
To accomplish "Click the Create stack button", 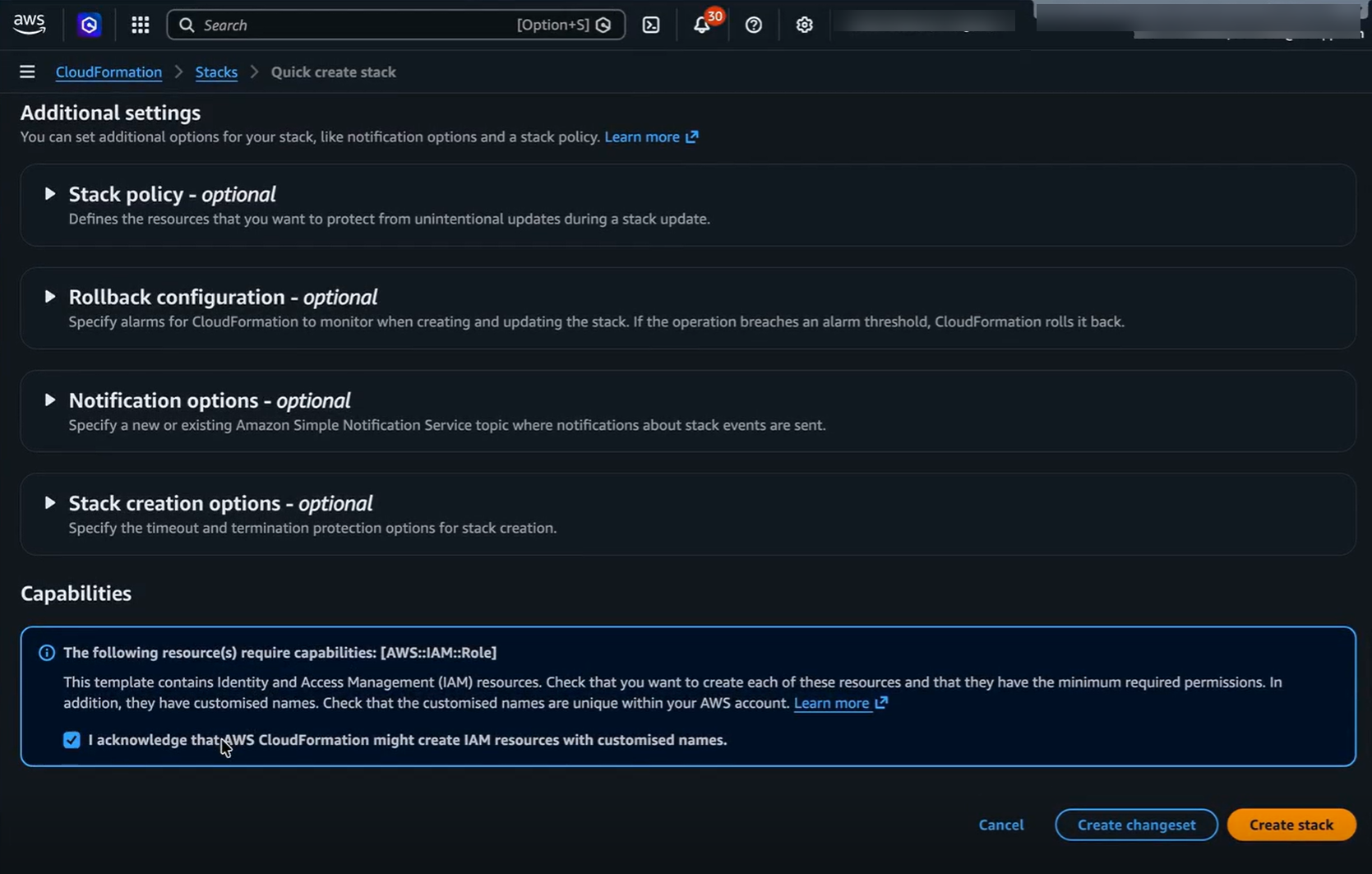I will pos(1291,825).
